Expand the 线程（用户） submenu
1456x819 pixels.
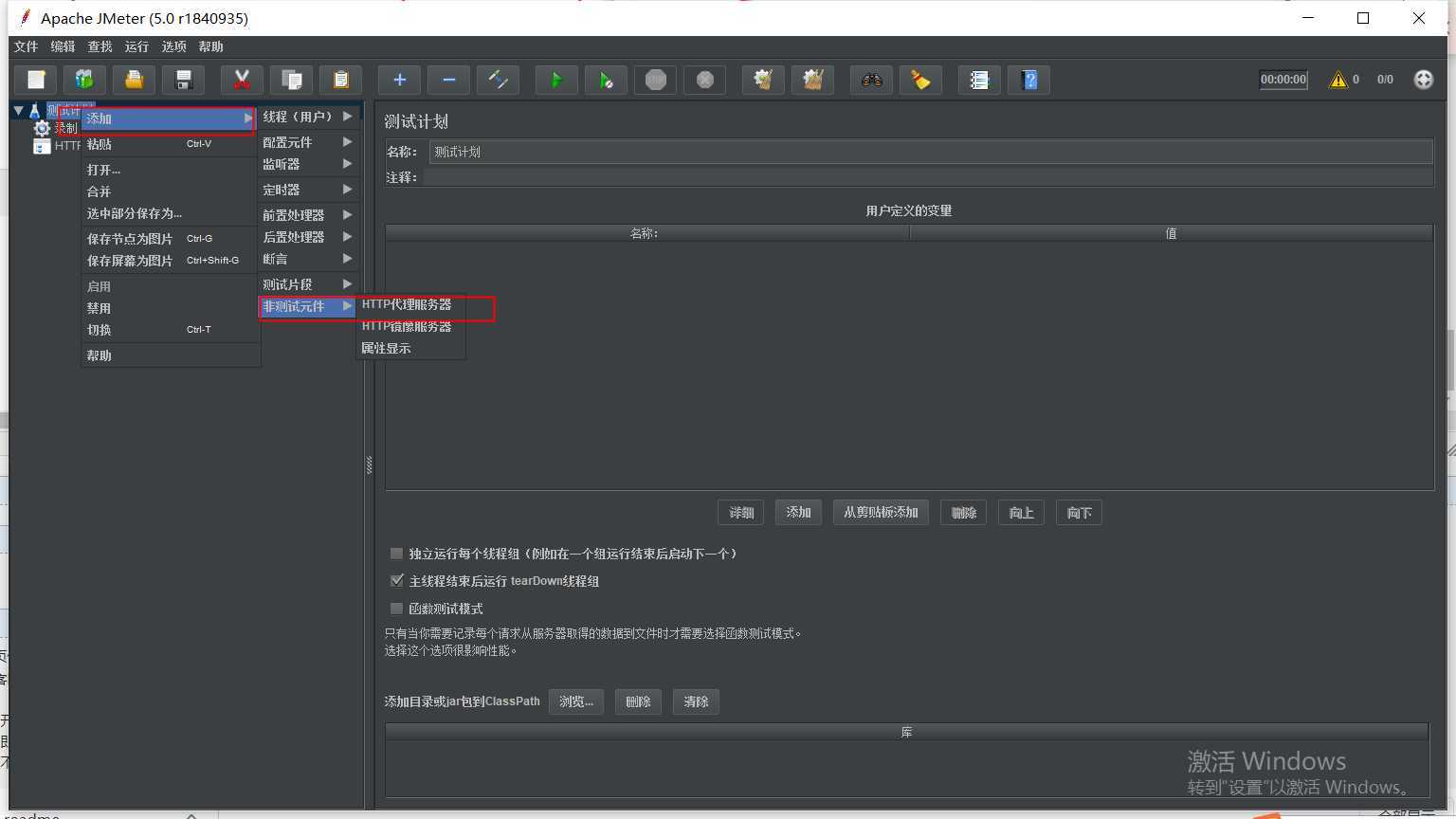click(x=308, y=117)
